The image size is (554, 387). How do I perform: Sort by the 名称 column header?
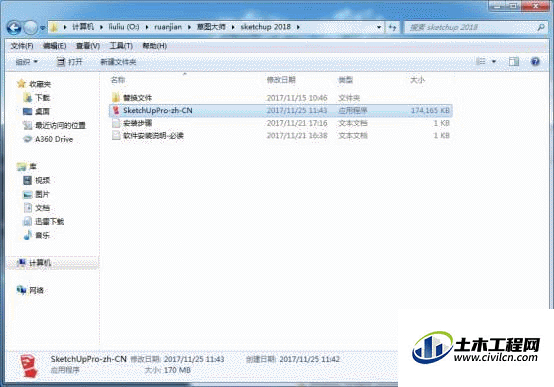tap(118, 80)
